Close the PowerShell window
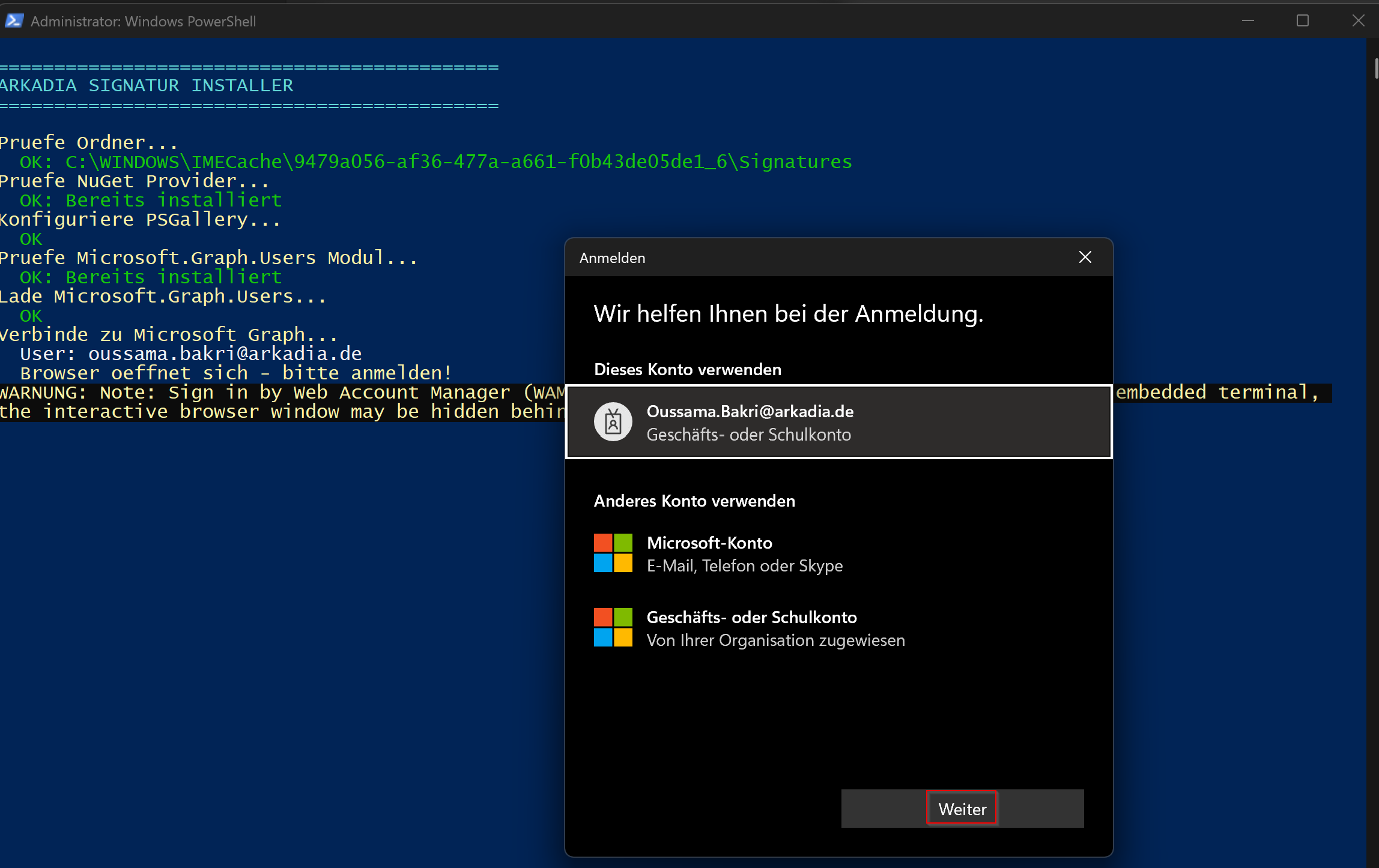This screenshot has width=1379, height=868. point(1358,21)
